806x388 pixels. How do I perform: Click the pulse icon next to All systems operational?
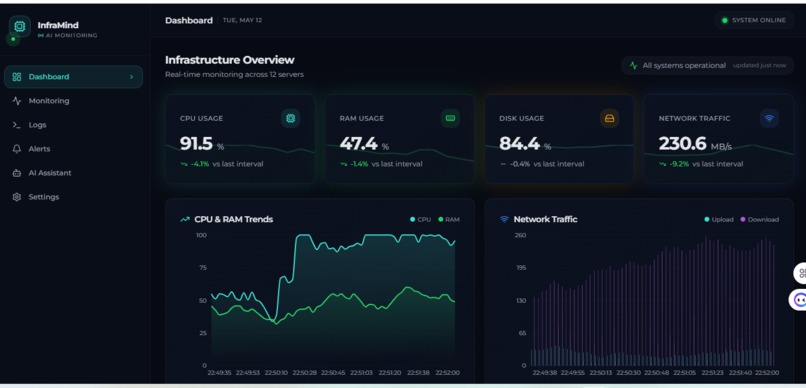[633, 66]
